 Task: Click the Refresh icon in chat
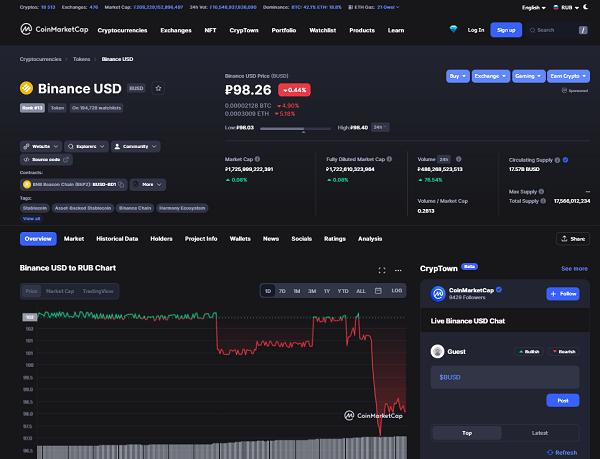(x=550, y=452)
